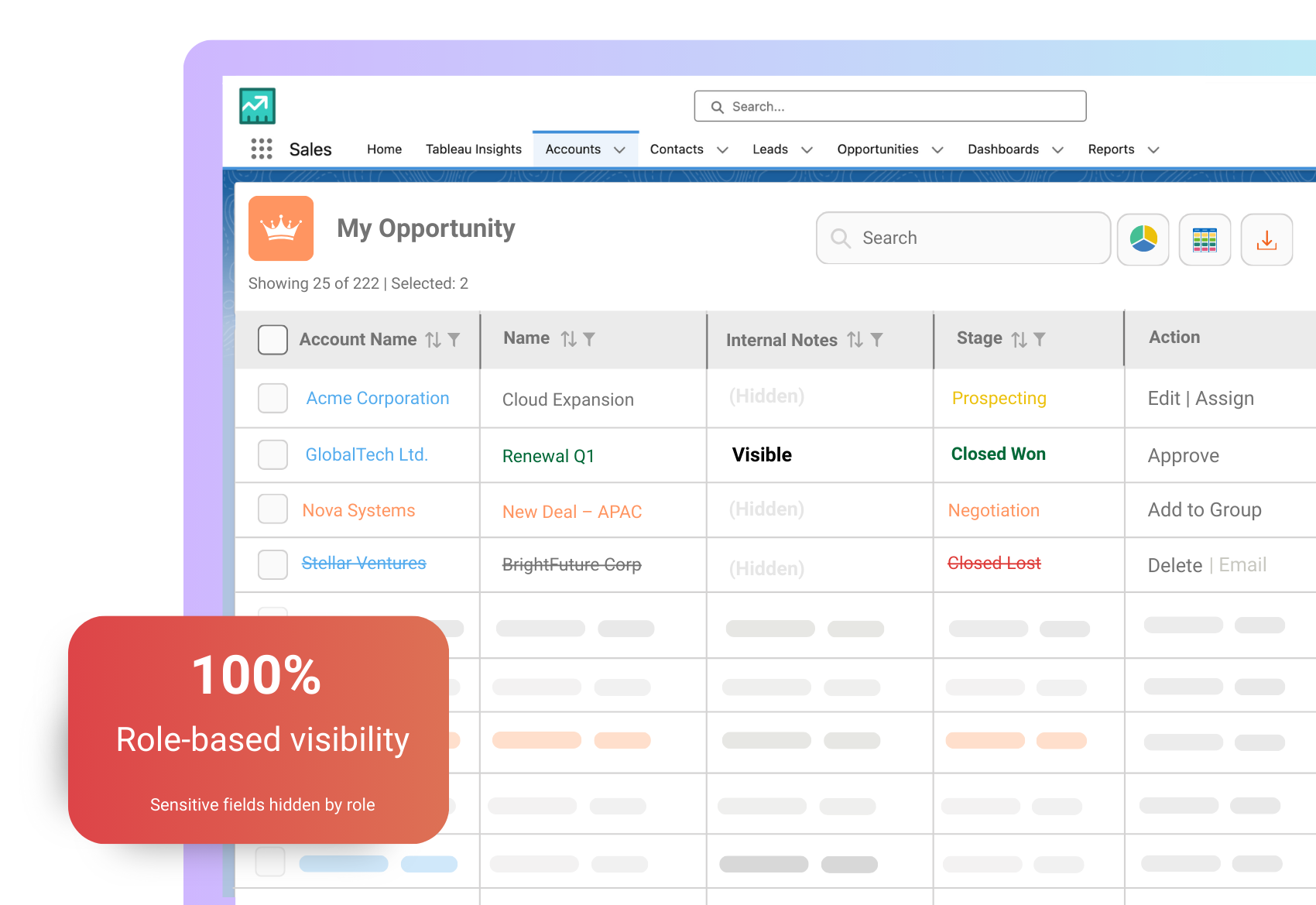
Task: Check the Acme Corporation row checkbox
Action: click(272, 398)
